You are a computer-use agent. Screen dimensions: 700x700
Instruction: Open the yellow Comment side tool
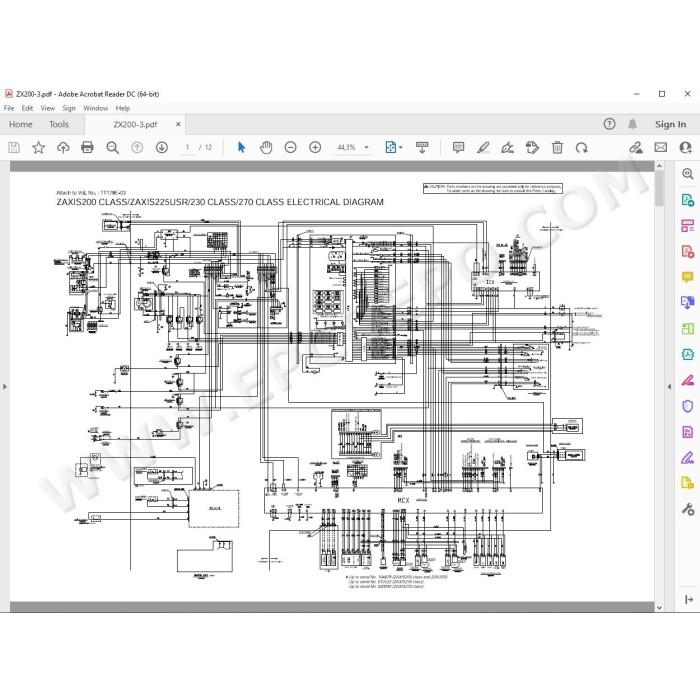coord(688,277)
